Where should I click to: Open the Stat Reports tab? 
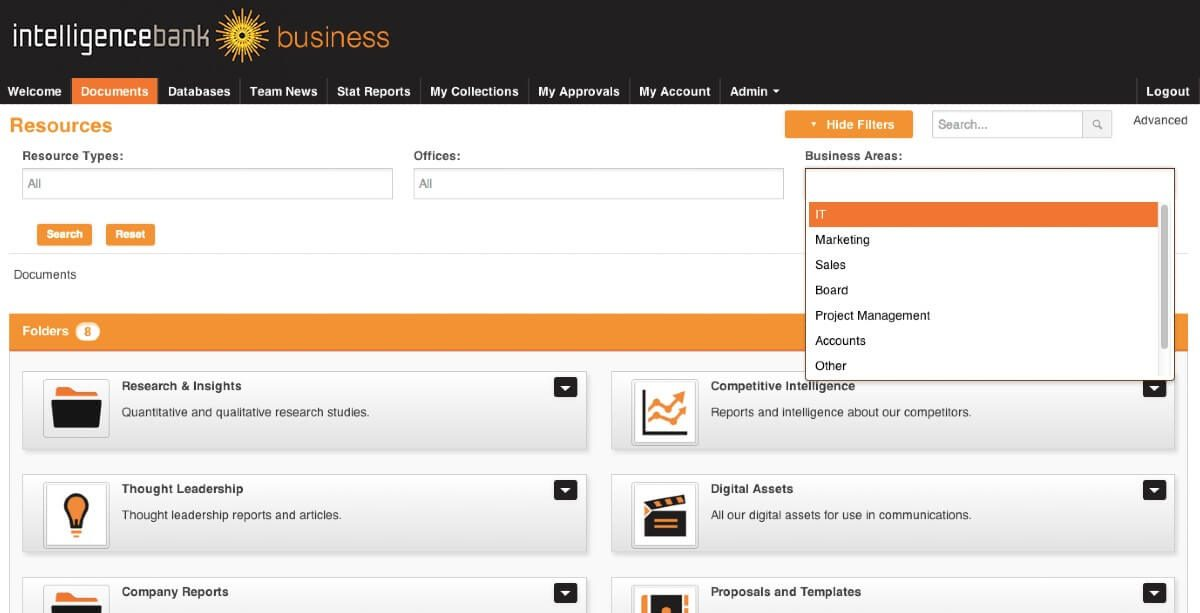(x=374, y=91)
